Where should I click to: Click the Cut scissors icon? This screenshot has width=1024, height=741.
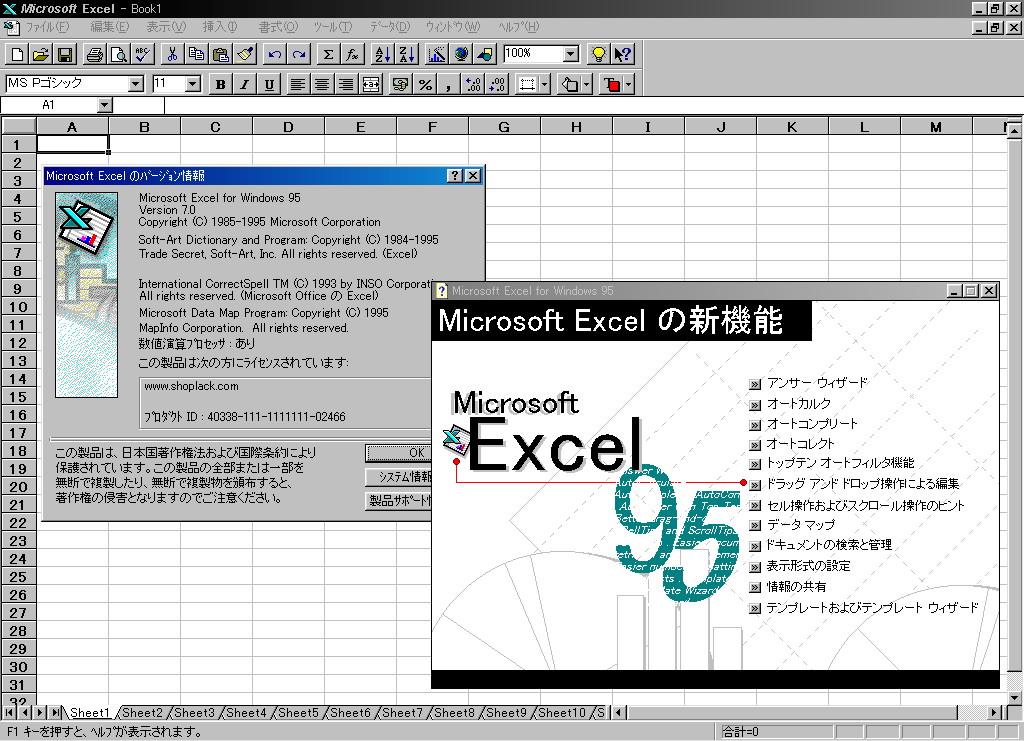pos(172,54)
